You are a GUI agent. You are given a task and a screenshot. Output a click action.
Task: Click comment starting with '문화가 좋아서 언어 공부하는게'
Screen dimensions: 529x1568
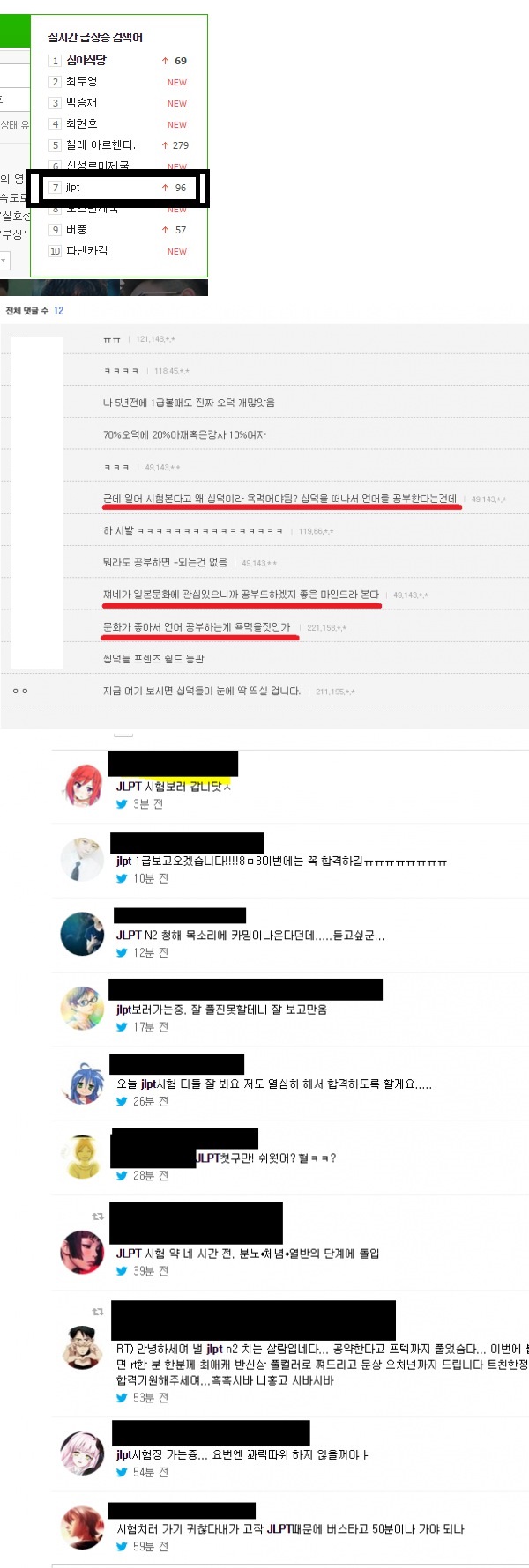pos(197,627)
